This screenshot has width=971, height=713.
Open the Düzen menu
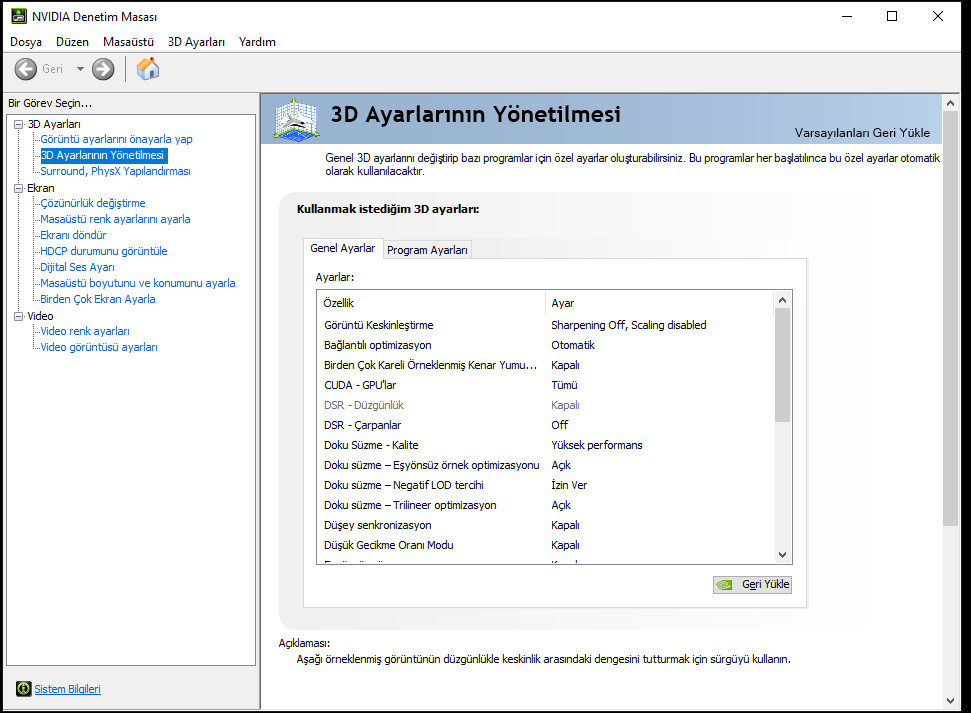click(72, 42)
